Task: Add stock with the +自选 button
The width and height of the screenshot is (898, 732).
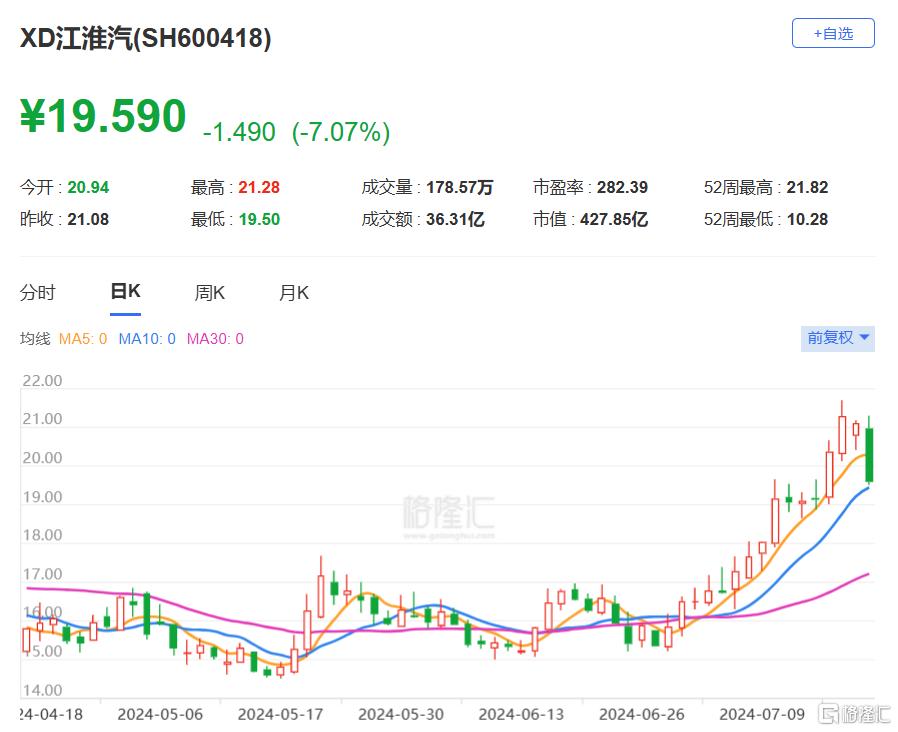Action: pos(833,33)
